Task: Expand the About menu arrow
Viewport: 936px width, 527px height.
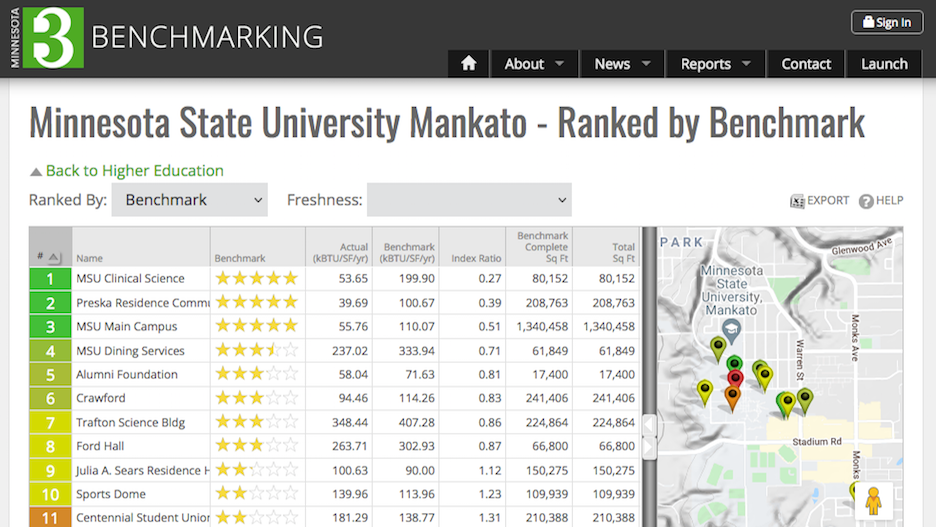Action: (x=559, y=63)
